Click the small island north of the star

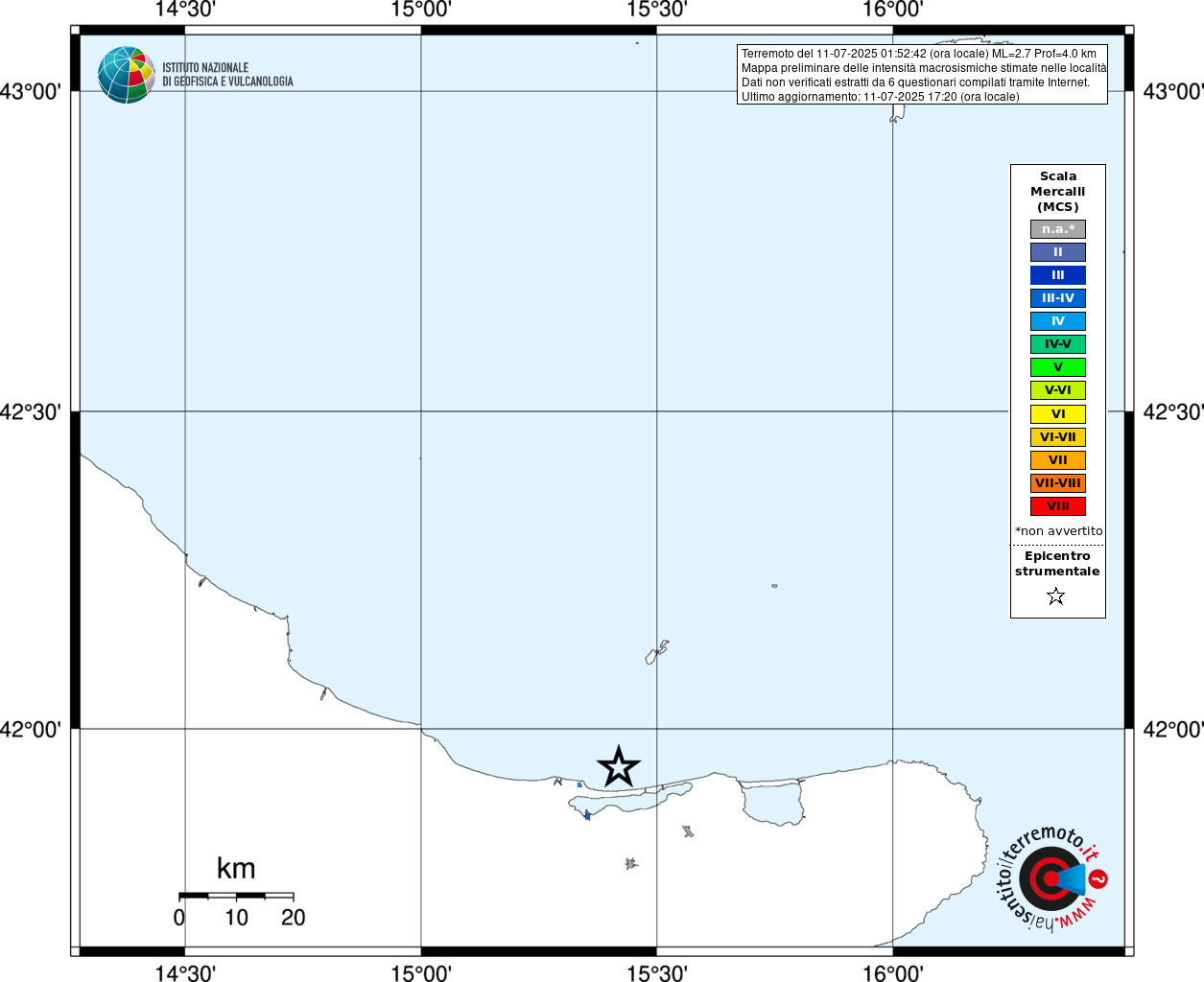657,652
